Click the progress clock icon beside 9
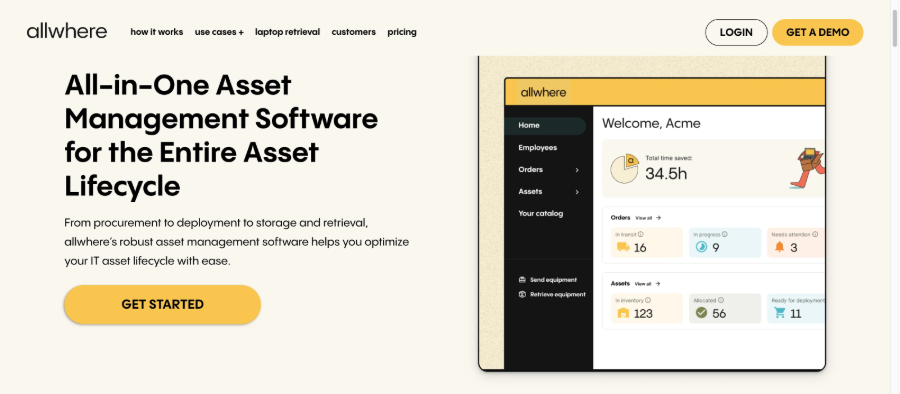The image size is (900, 394). tap(701, 247)
